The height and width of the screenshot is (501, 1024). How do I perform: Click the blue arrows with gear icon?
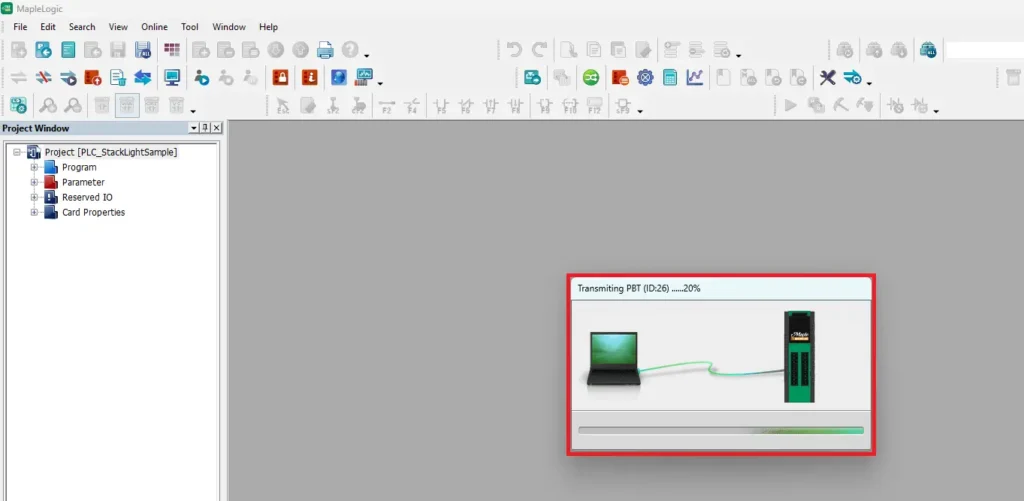(852, 78)
